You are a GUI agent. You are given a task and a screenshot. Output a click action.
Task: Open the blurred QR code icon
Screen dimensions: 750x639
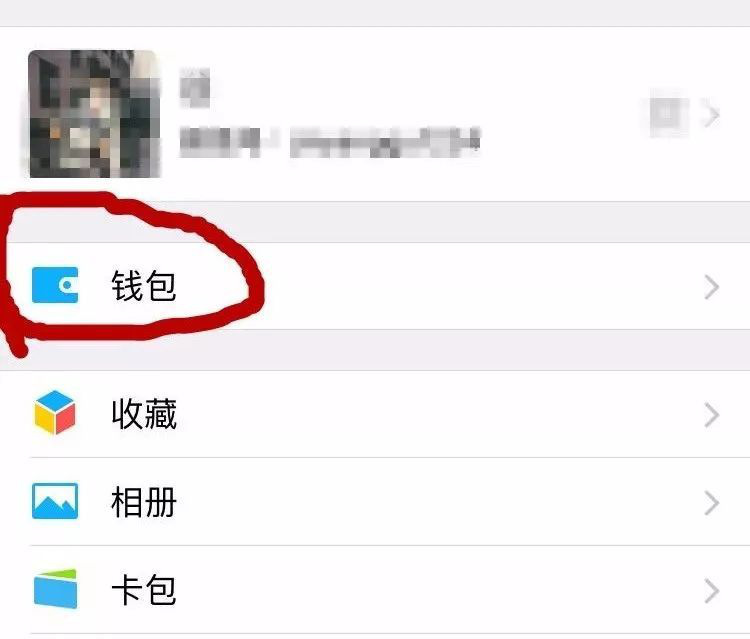tap(669, 115)
